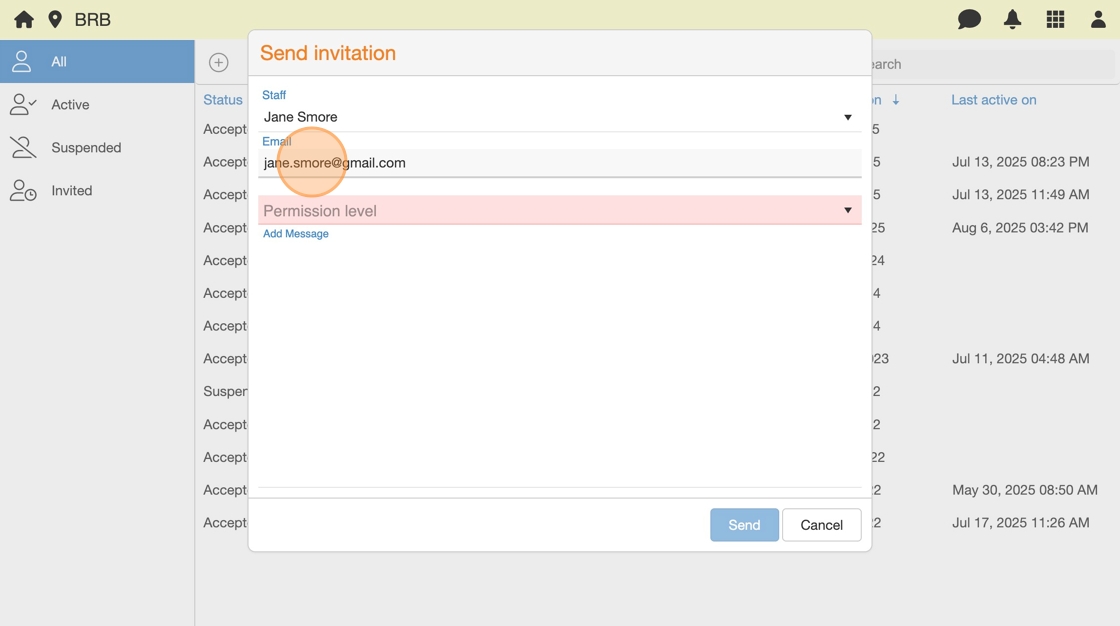Click the Status column header
Viewport: 1120px width, 626px height.
pyautogui.click(x=223, y=100)
